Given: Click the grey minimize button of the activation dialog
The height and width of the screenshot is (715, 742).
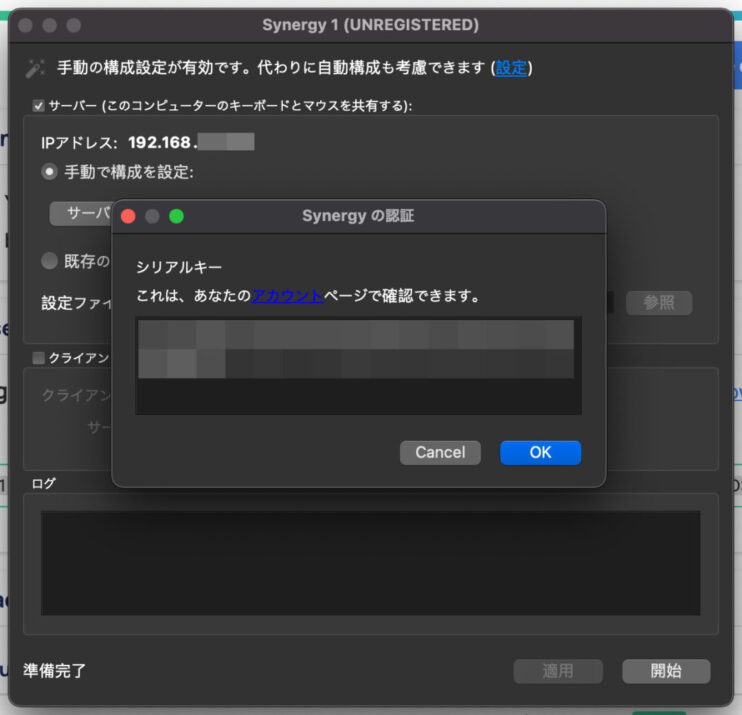Looking at the screenshot, I should [152, 216].
